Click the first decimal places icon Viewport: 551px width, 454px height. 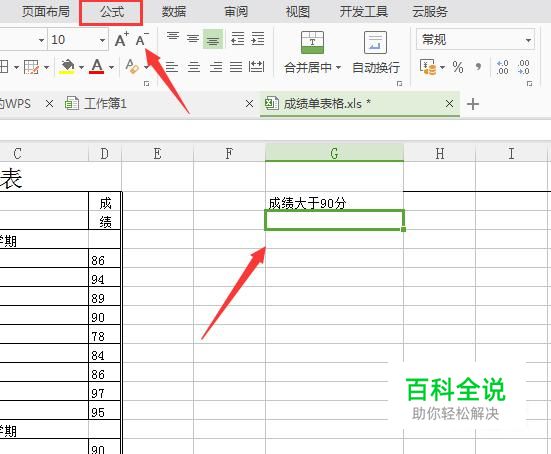(x=503, y=67)
